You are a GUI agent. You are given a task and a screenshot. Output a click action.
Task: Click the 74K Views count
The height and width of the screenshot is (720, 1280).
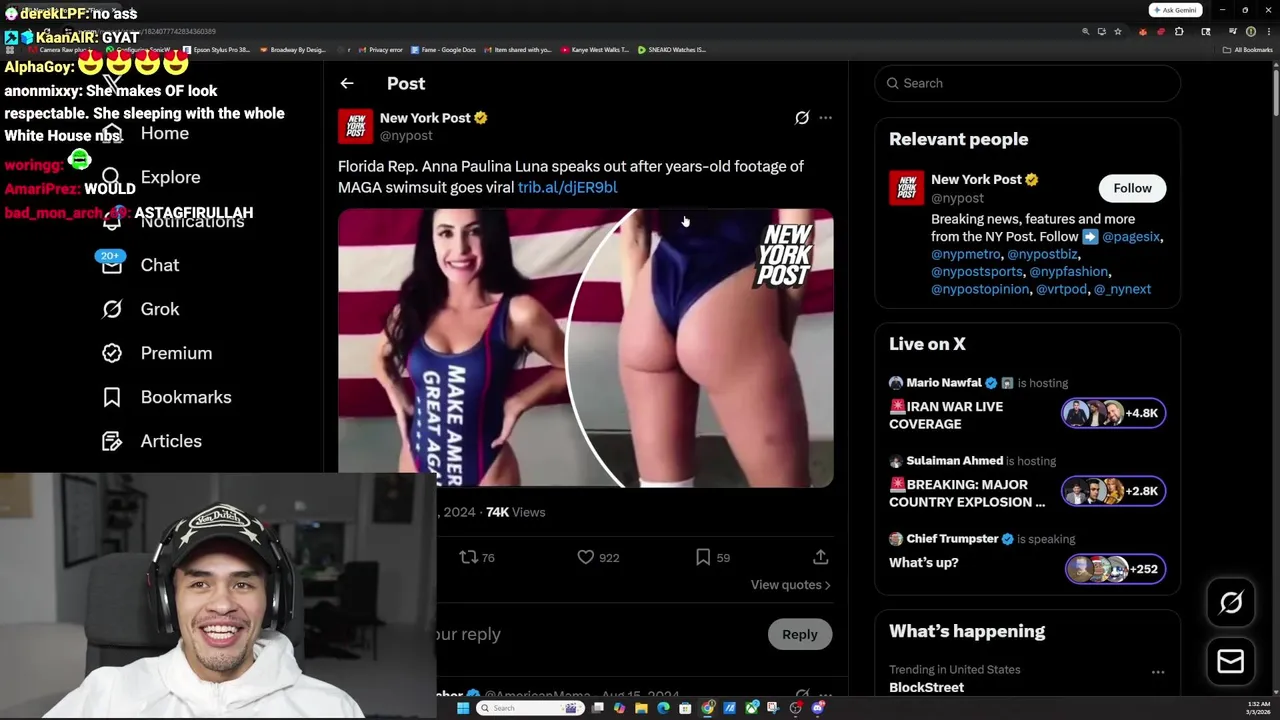[515, 512]
